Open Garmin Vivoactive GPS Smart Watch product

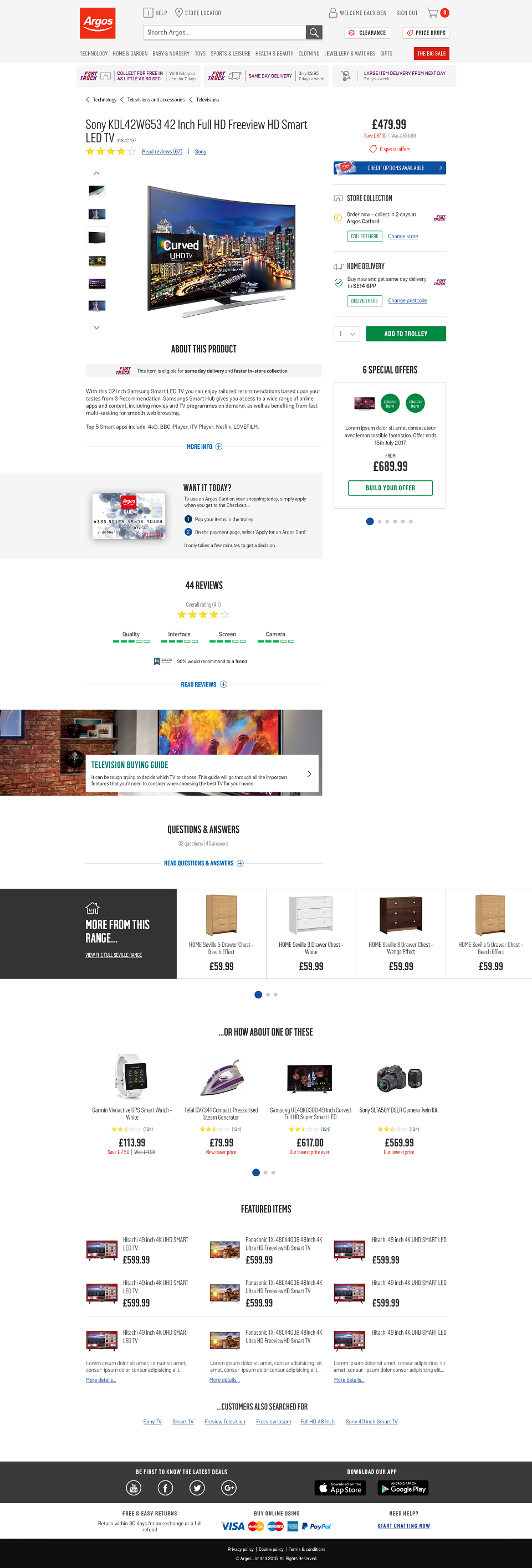[132, 1104]
